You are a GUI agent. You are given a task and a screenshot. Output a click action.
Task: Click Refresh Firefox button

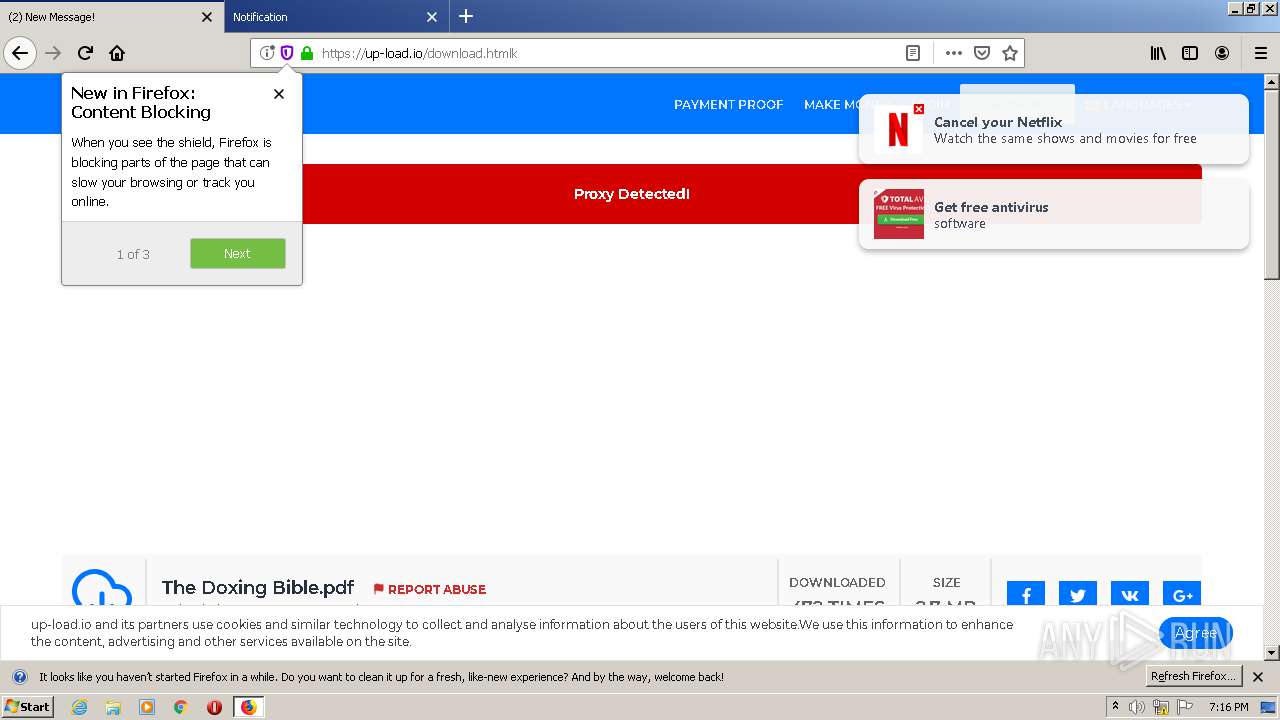tap(1194, 677)
